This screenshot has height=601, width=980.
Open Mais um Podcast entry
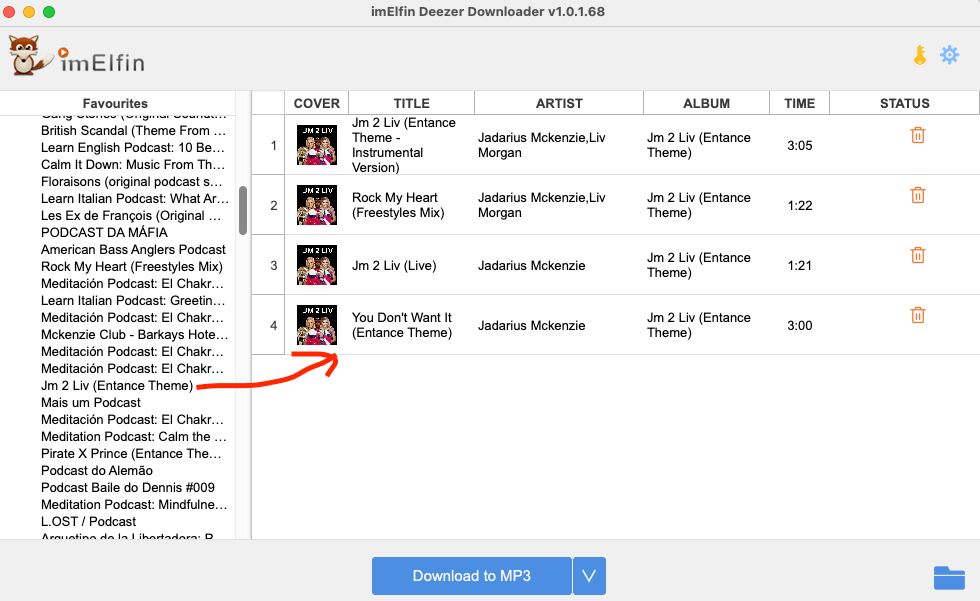91,402
